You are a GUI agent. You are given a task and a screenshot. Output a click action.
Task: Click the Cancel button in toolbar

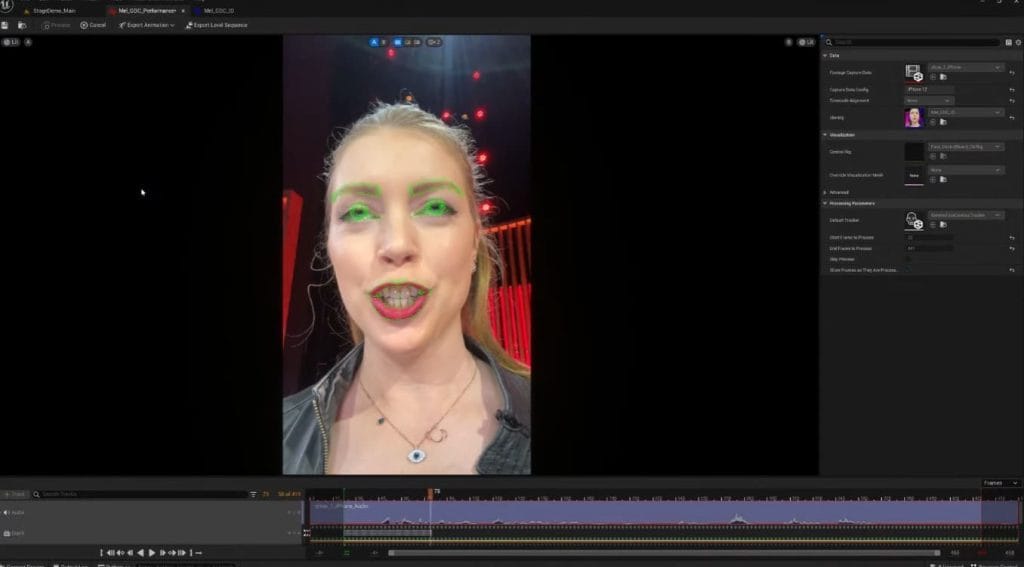(x=93, y=25)
